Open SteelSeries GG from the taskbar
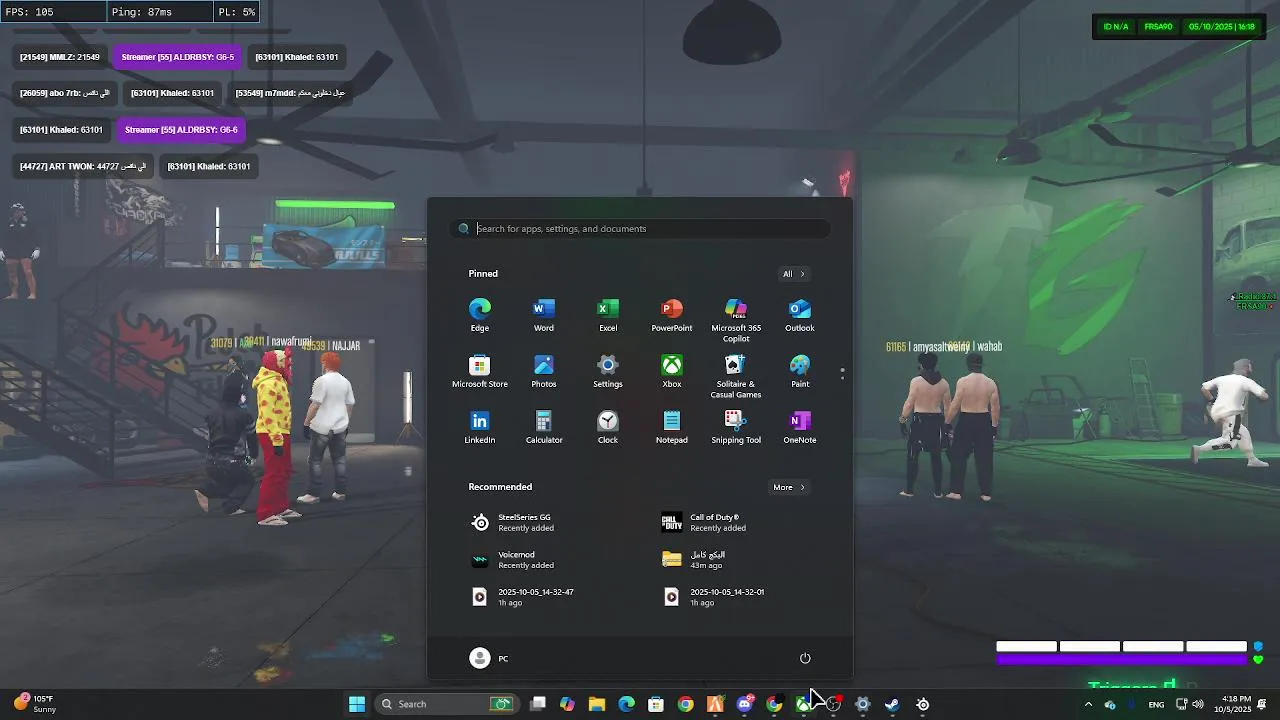 point(922,704)
